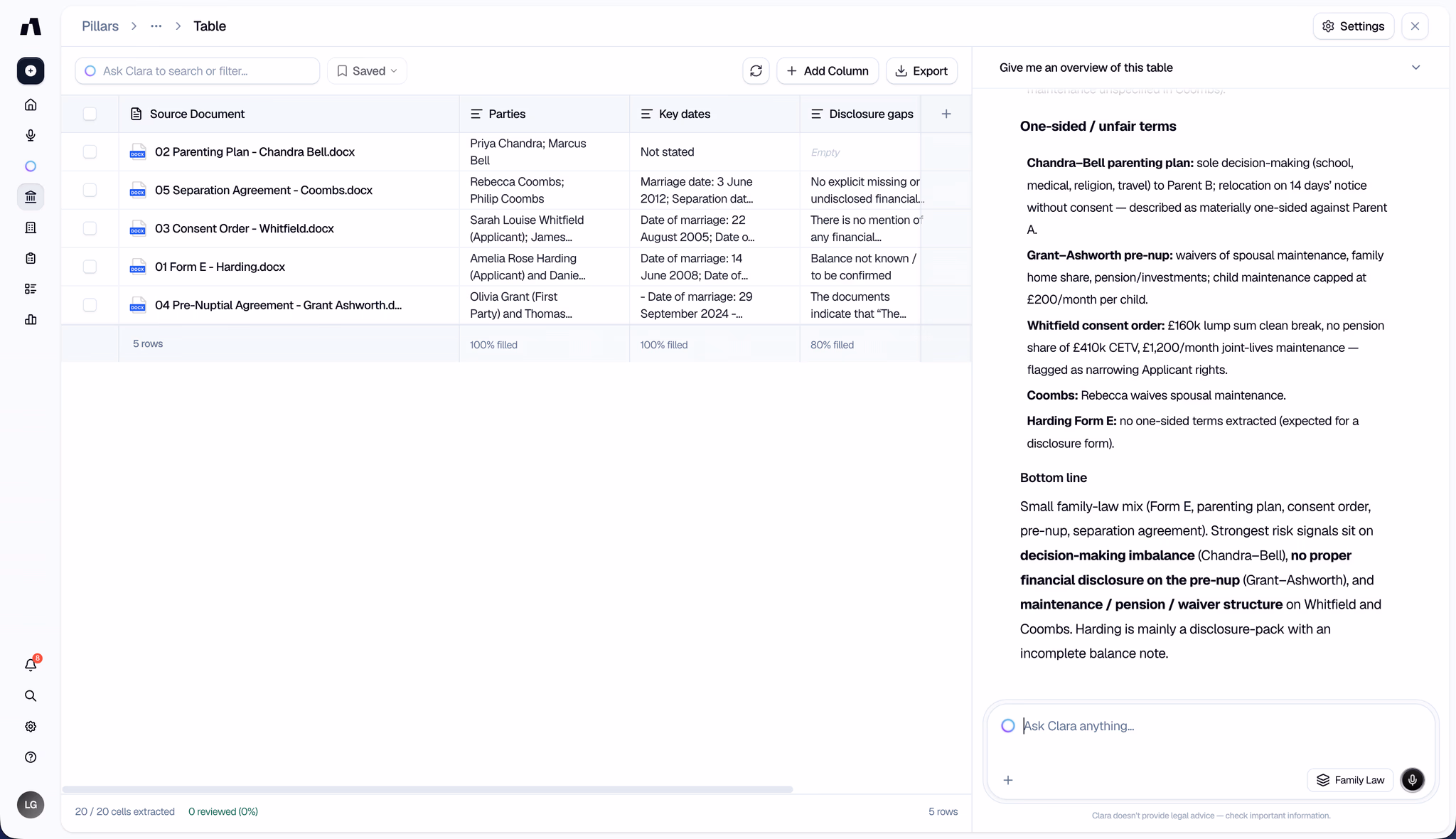Open the building icon in sidebar
The image size is (1456, 839).
tap(31, 228)
